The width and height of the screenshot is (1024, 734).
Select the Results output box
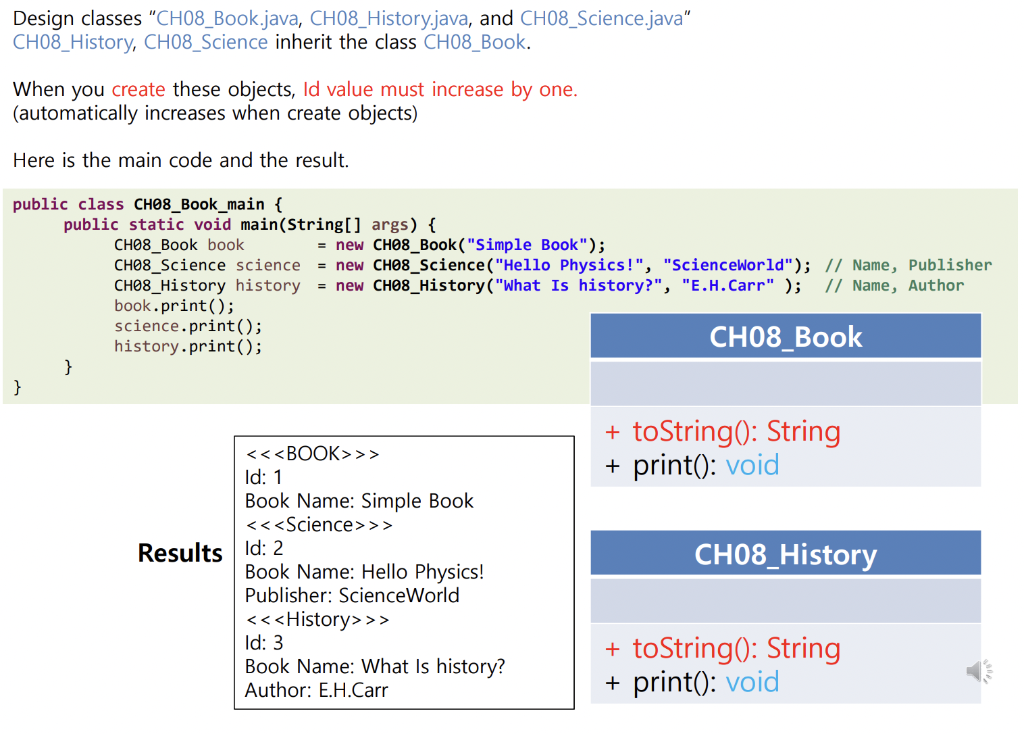click(x=403, y=573)
